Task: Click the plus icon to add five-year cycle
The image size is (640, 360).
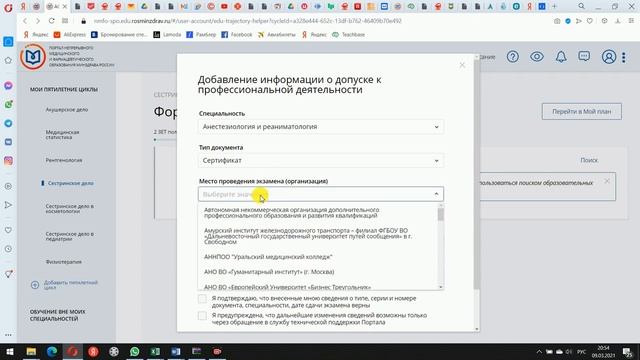Action: click(35, 285)
